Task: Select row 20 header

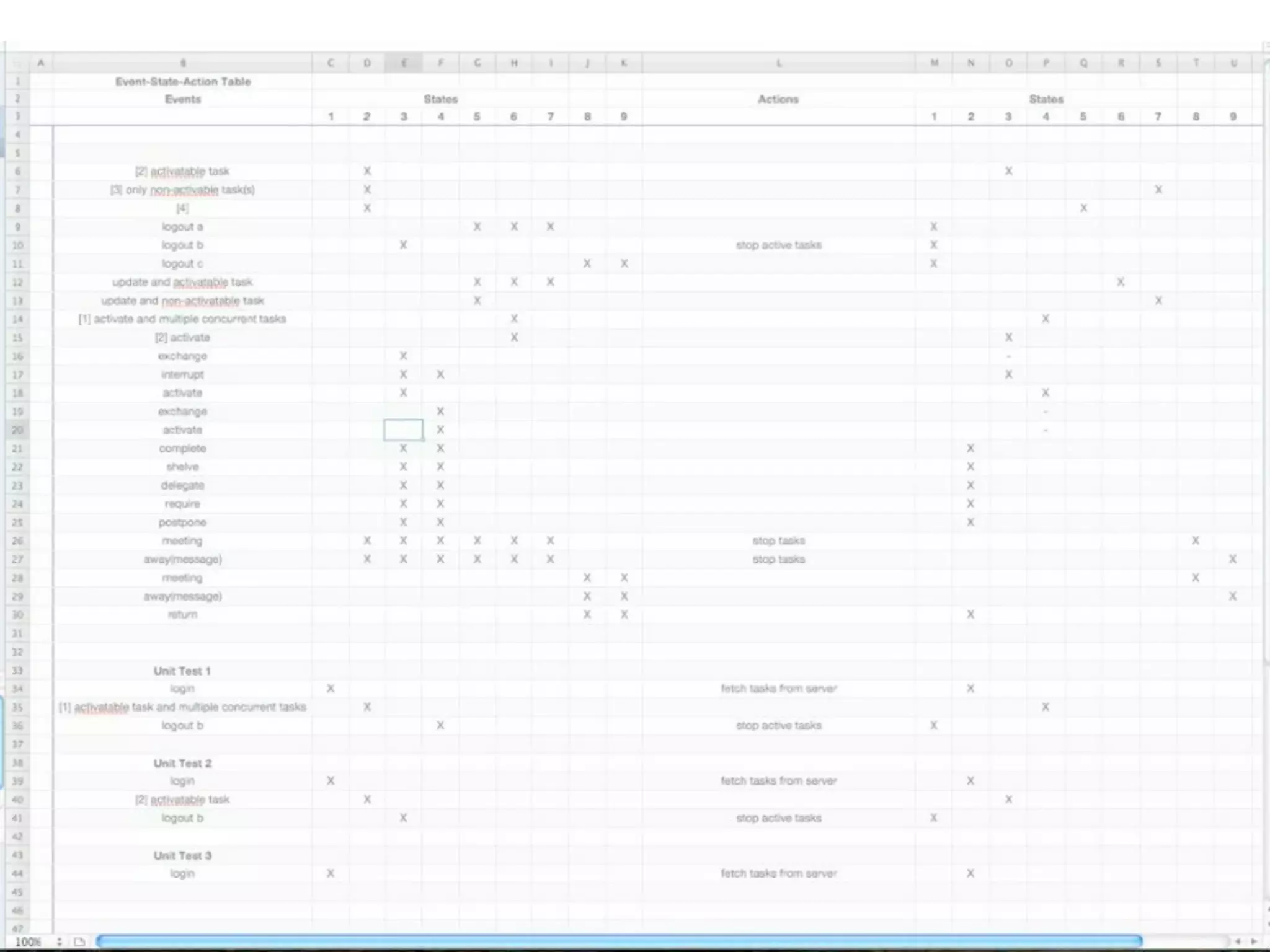Action: 17,430
